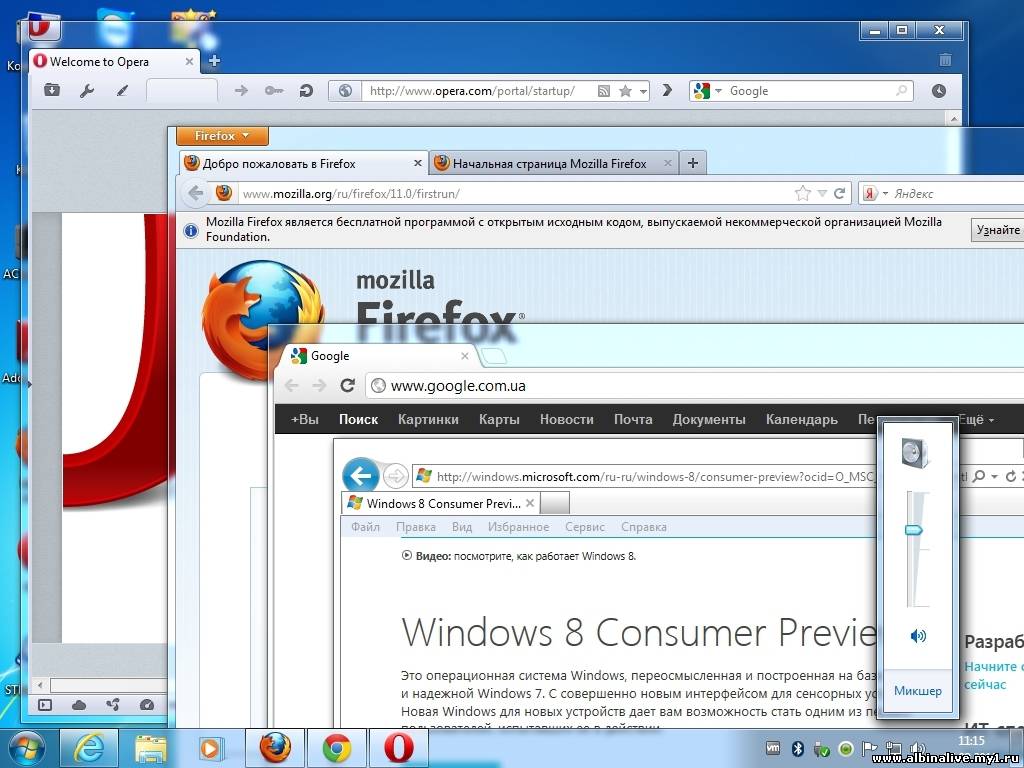
Task: Click the brush icon in Opera's toolbar
Action: [122, 91]
